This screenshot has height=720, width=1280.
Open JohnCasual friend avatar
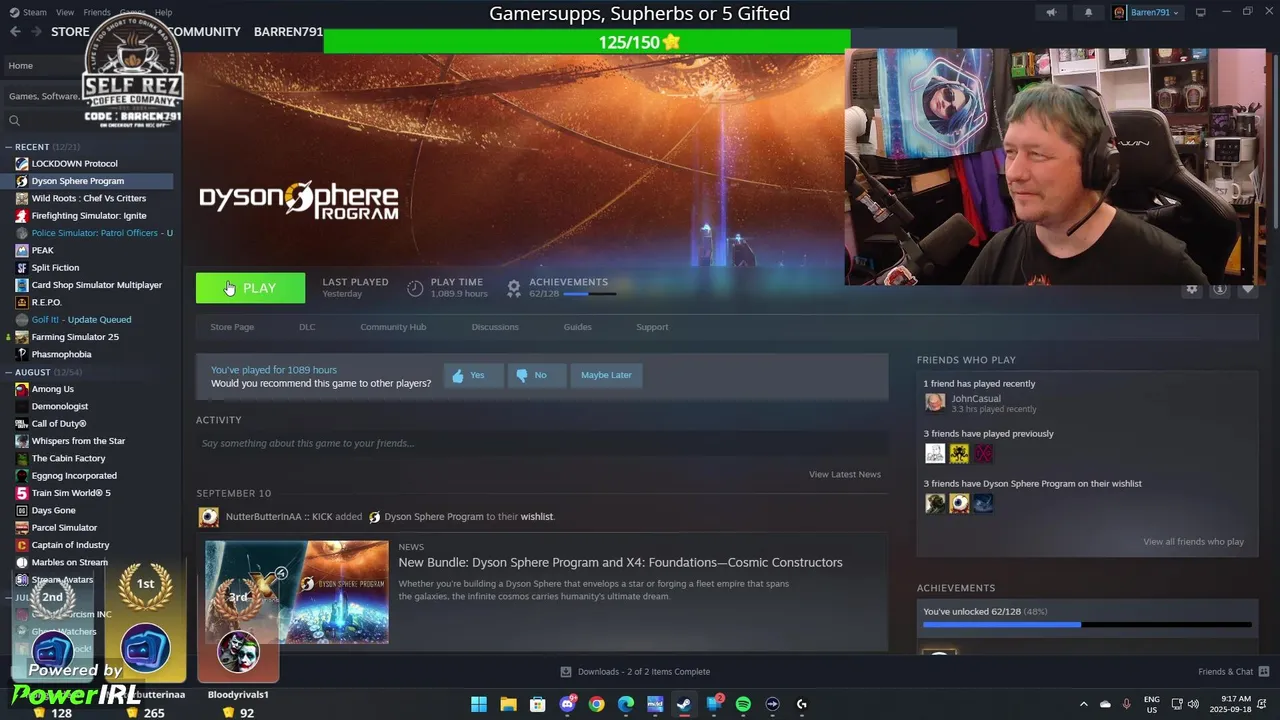pyautogui.click(x=935, y=402)
